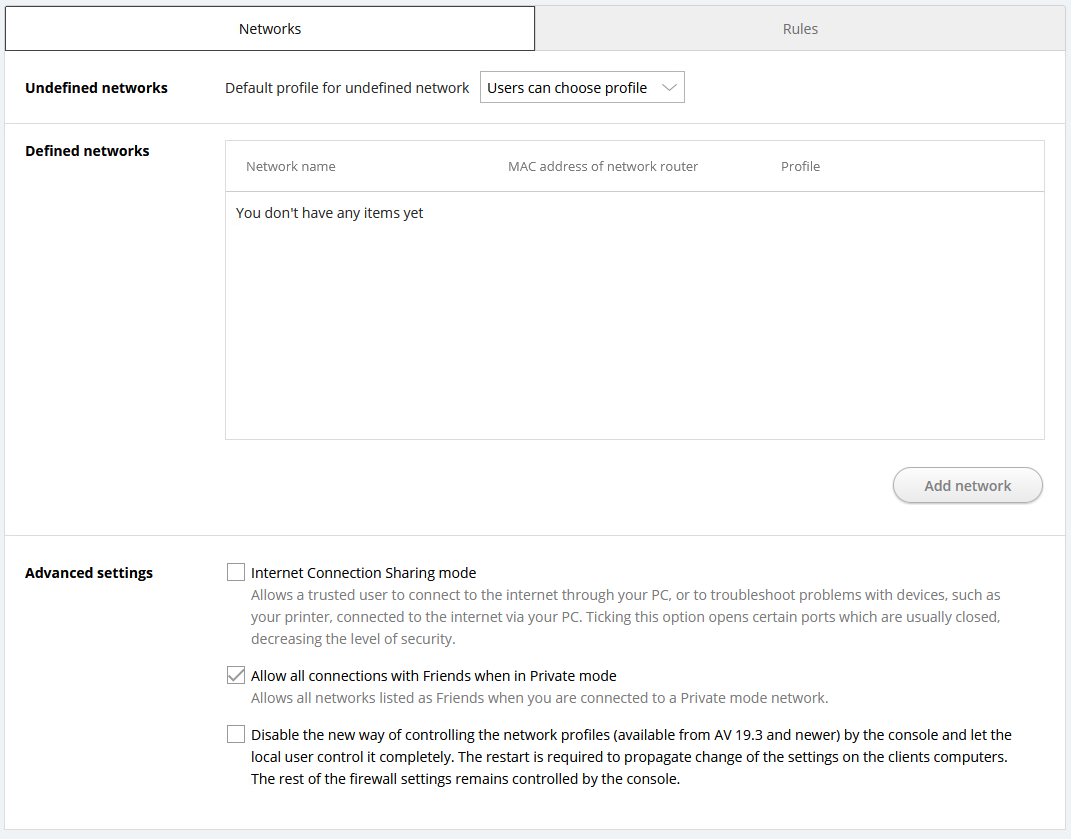Click the Undefined networks section label
Image resolution: width=1071 pixels, height=839 pixels.
pyautogui.click(x=96, y=87)
